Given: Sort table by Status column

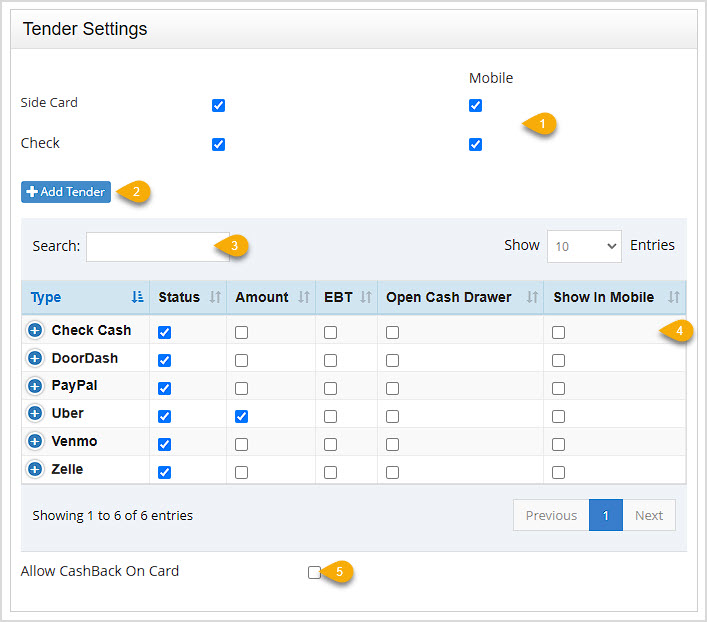Looking at the screenshot, I should click(188, 297).
